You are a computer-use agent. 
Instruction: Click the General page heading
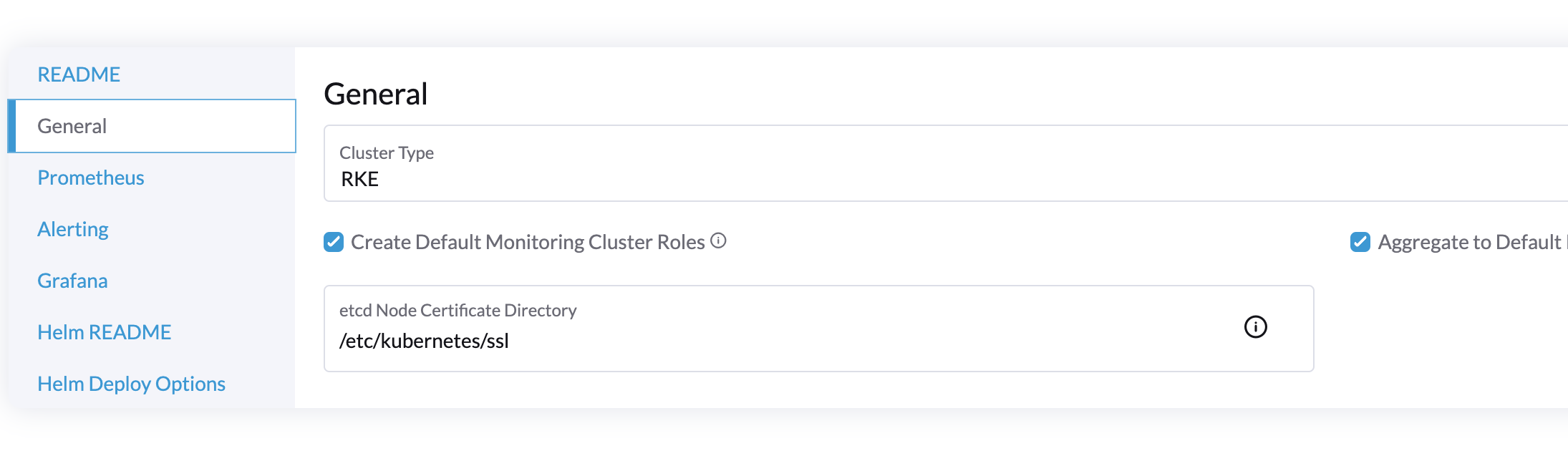[376, 93]
